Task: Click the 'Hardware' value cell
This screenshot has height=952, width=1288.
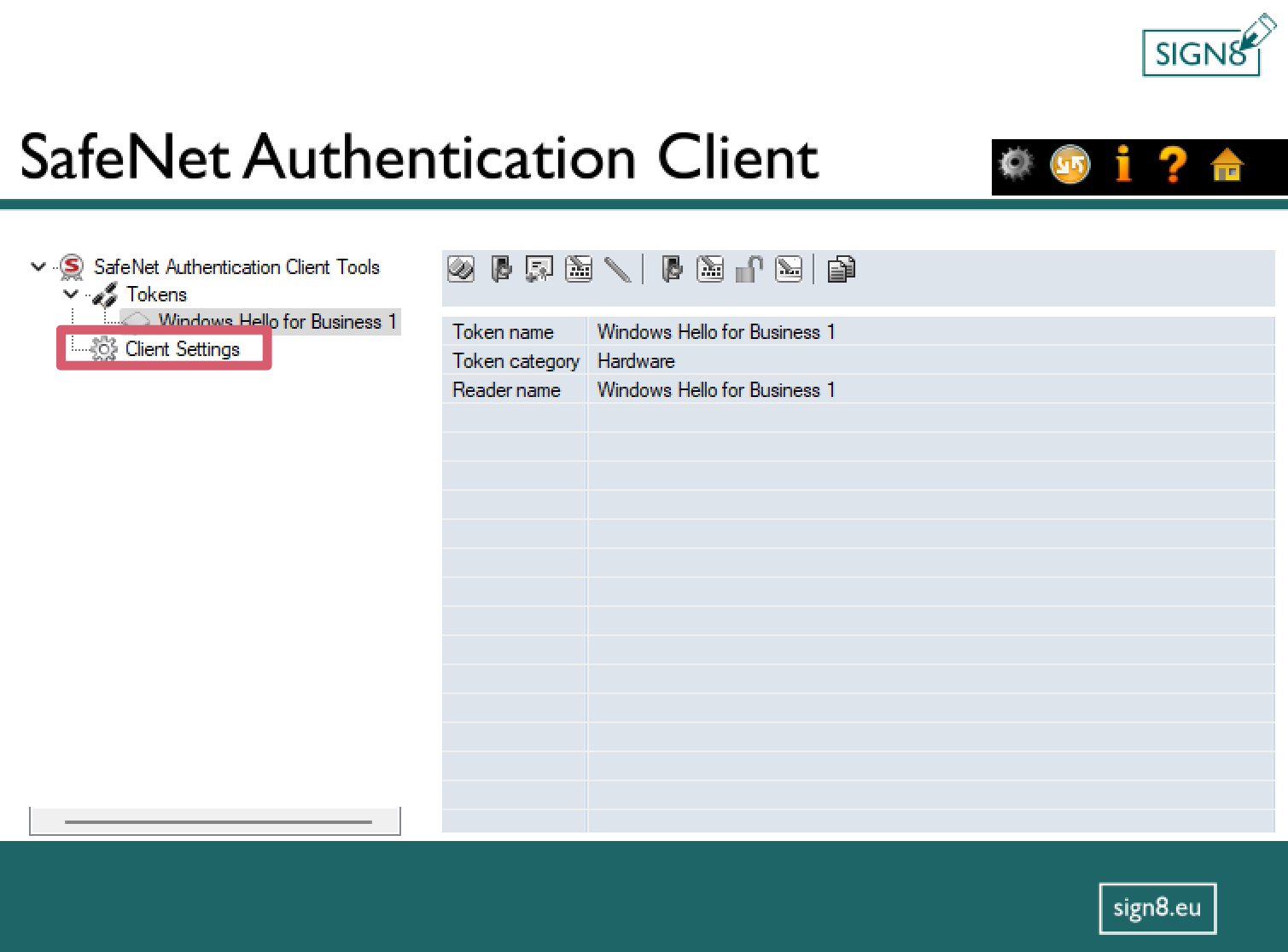Action: pos(931,361)
